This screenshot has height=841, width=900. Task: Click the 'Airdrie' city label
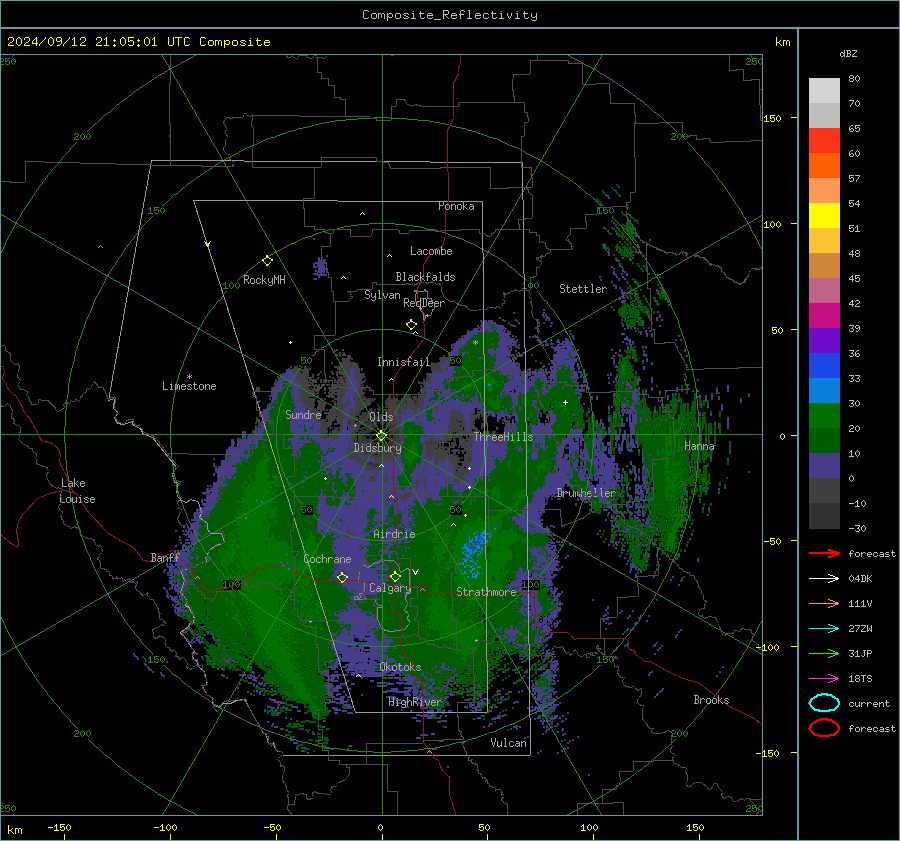coord(394,534)
